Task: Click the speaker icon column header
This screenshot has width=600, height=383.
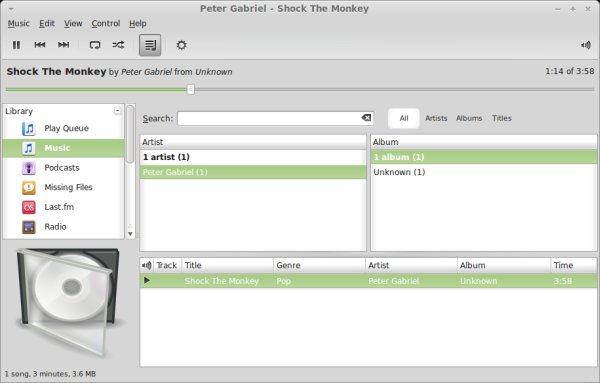Action: [x=147, y=265]
